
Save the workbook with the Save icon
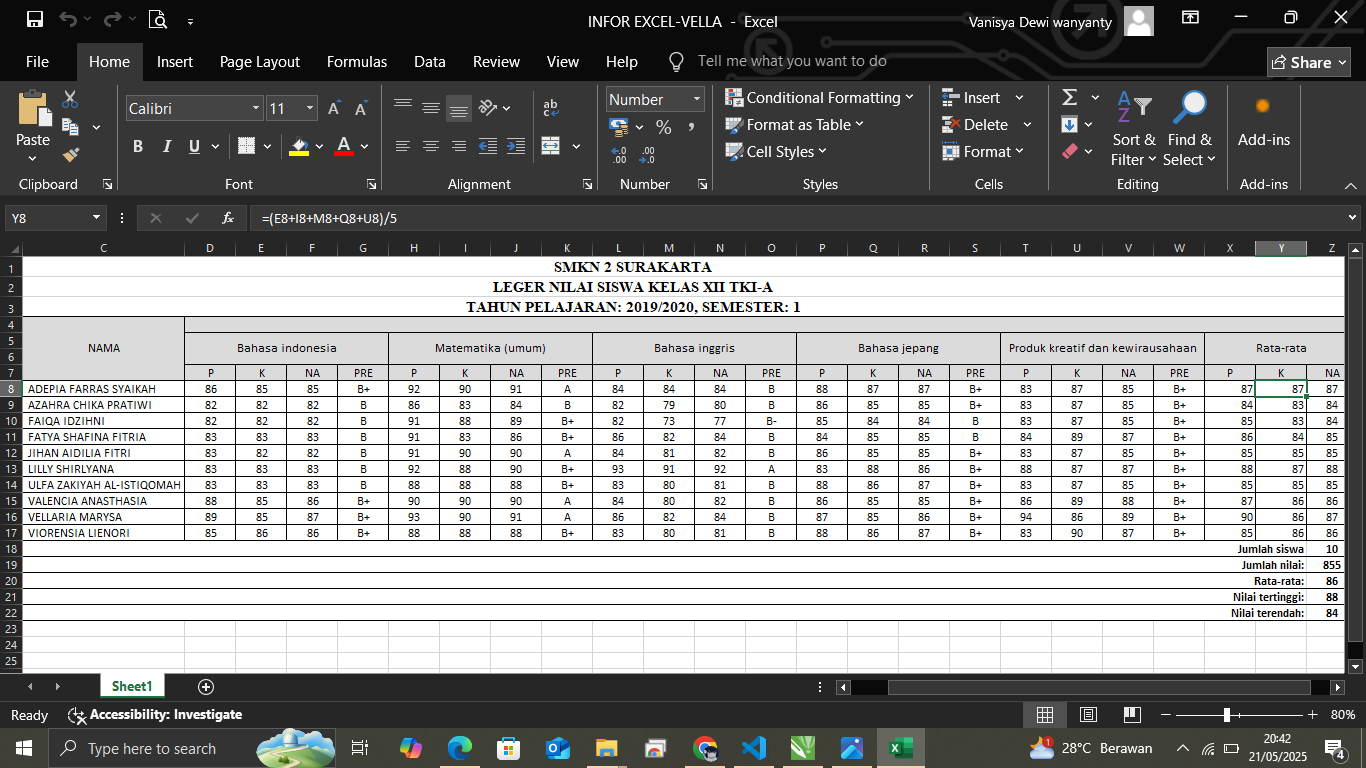pos(35,19)
